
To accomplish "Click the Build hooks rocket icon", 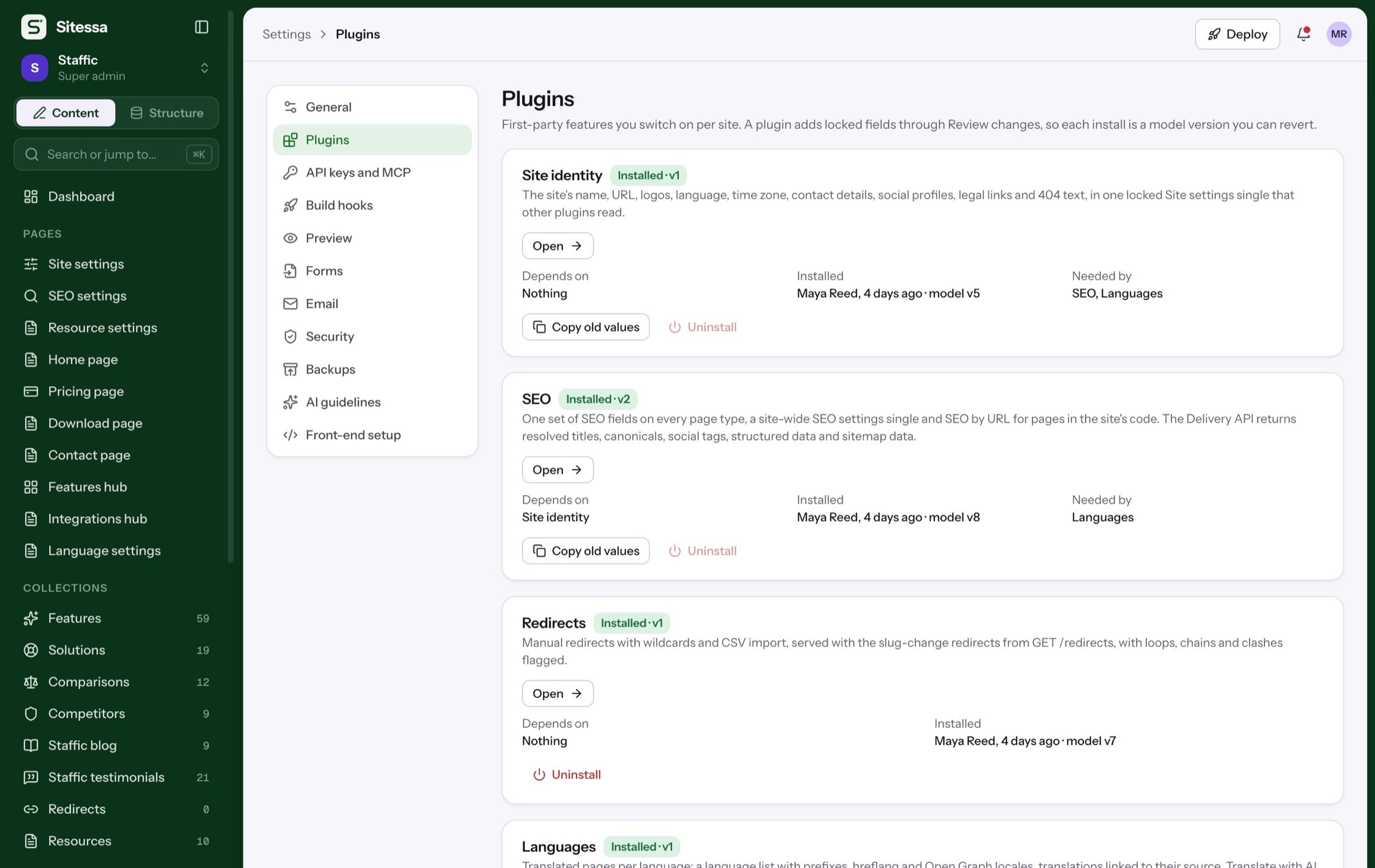I will coord(290,205).
